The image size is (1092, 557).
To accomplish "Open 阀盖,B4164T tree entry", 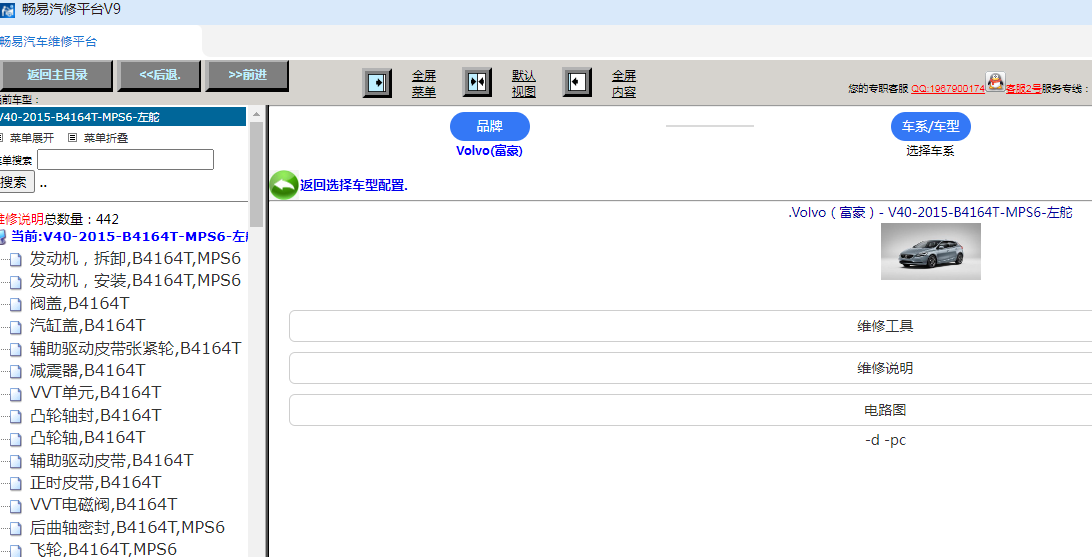I will tap(79, 304).
